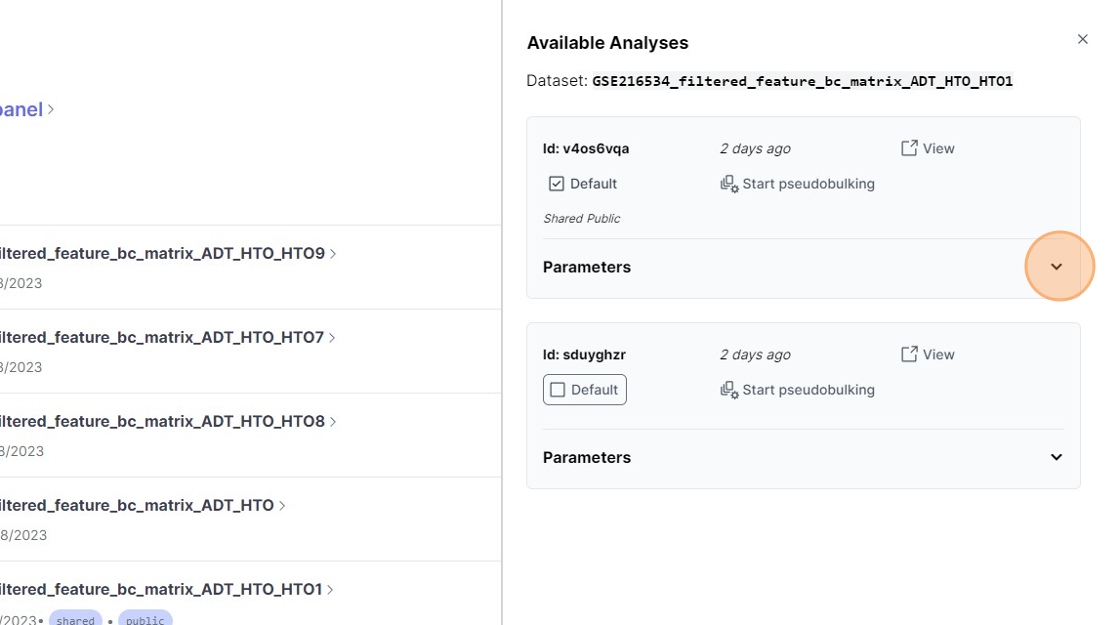The image size is (1120, 625).
Task: Open dataset ending in ADT_HTO_HTO8
Action: point(160,422)
